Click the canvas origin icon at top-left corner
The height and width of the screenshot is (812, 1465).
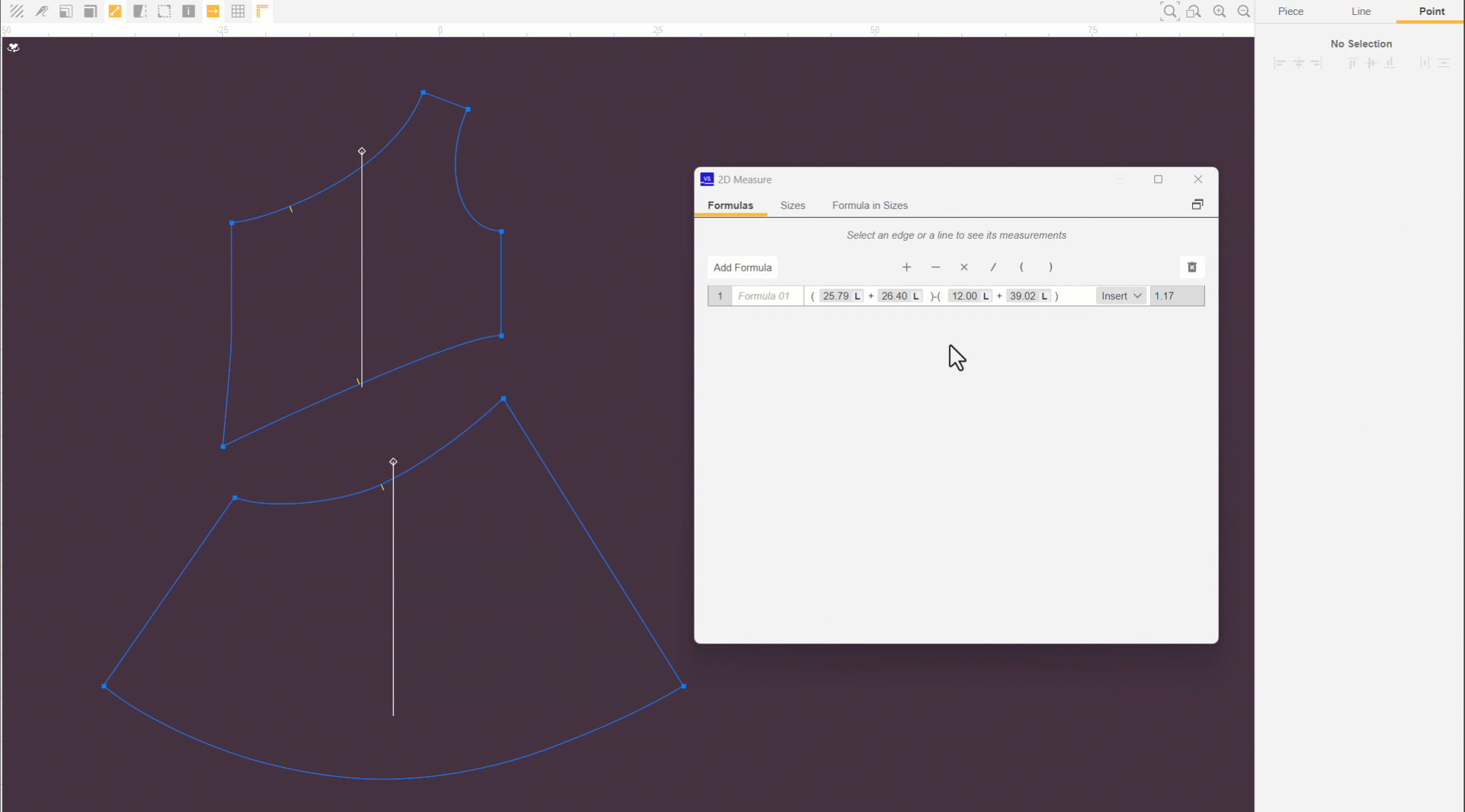[x=14, y=47]
